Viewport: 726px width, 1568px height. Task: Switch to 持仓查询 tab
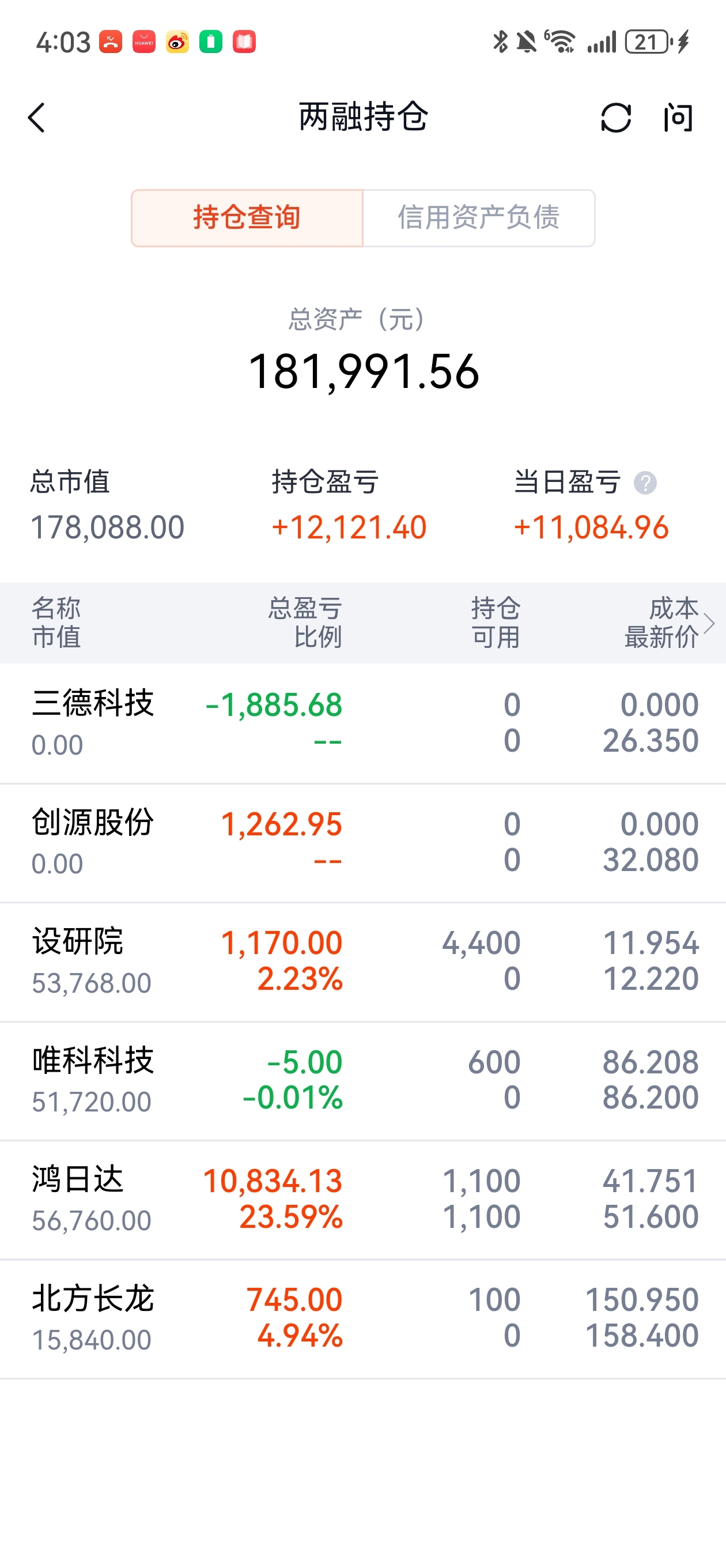[247, 218]
